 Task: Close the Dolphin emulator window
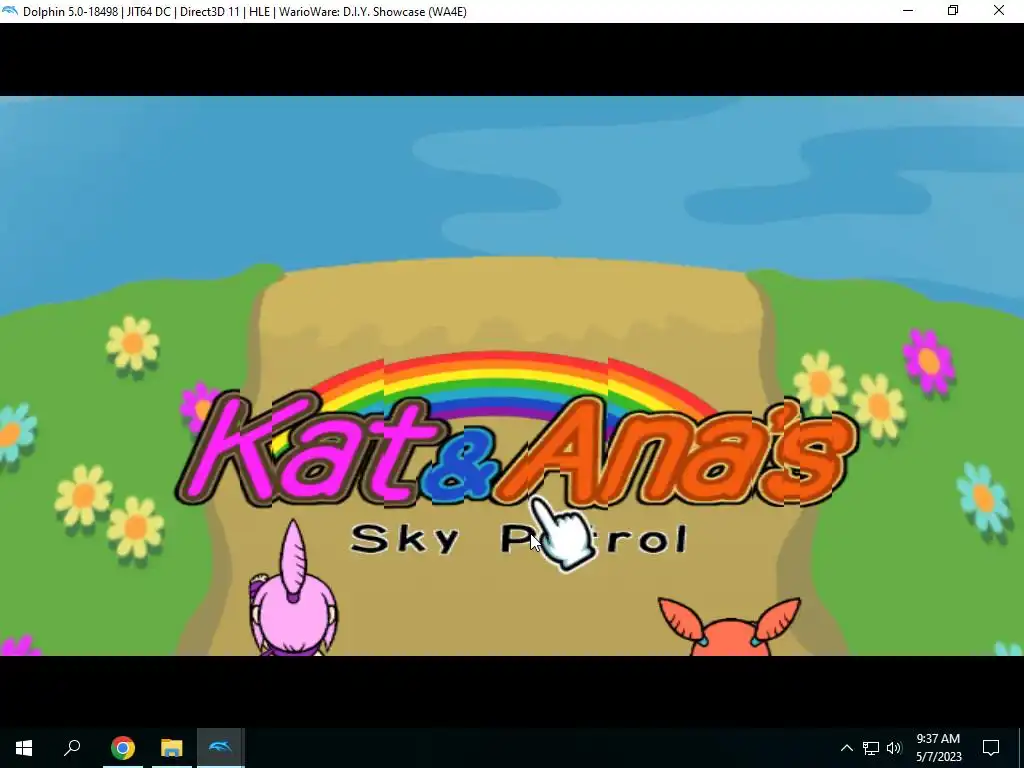coord(999,11)
